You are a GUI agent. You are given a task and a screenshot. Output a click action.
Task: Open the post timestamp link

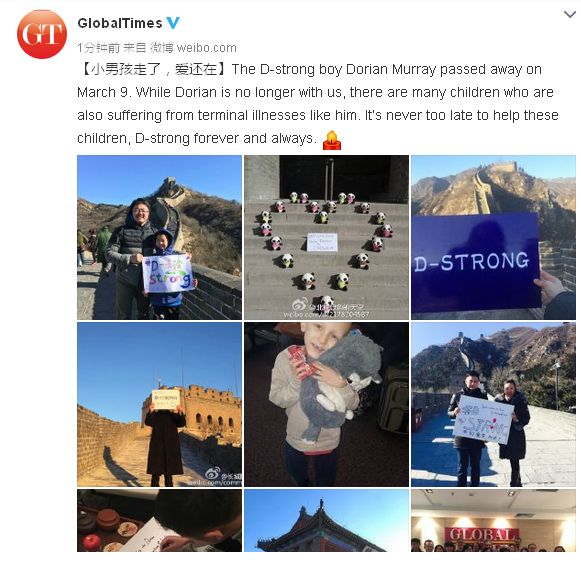(98, 47)
